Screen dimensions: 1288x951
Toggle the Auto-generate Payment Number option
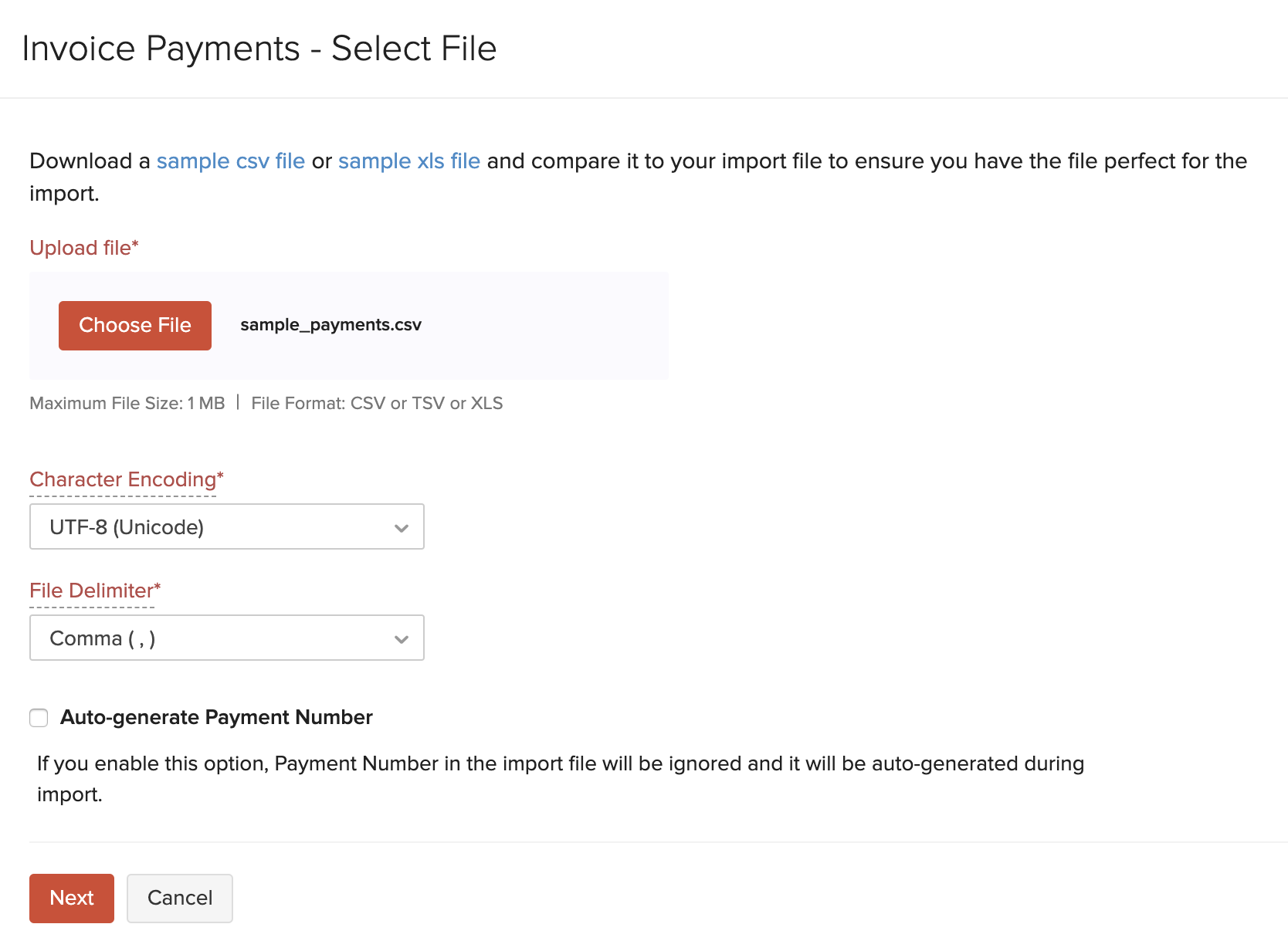(x=39, y=717)
